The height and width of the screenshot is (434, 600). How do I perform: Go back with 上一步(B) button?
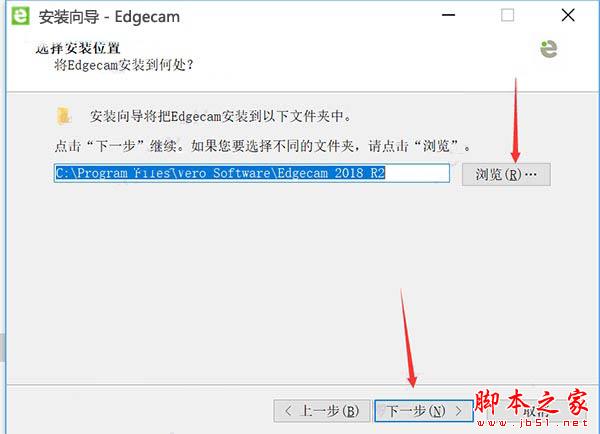(x=322, y=411)
